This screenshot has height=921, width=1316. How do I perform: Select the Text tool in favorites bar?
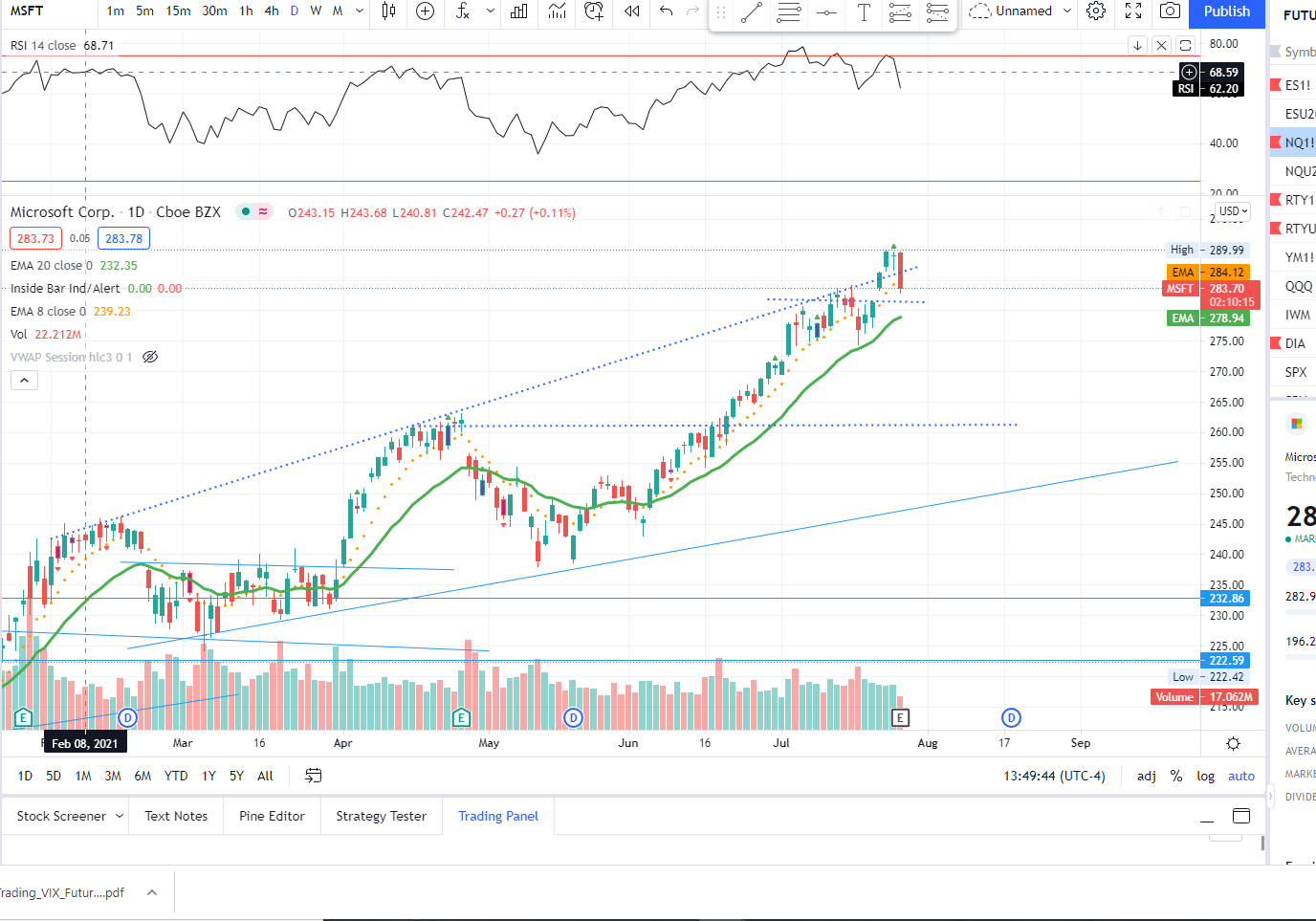click(x=864, y=12)
